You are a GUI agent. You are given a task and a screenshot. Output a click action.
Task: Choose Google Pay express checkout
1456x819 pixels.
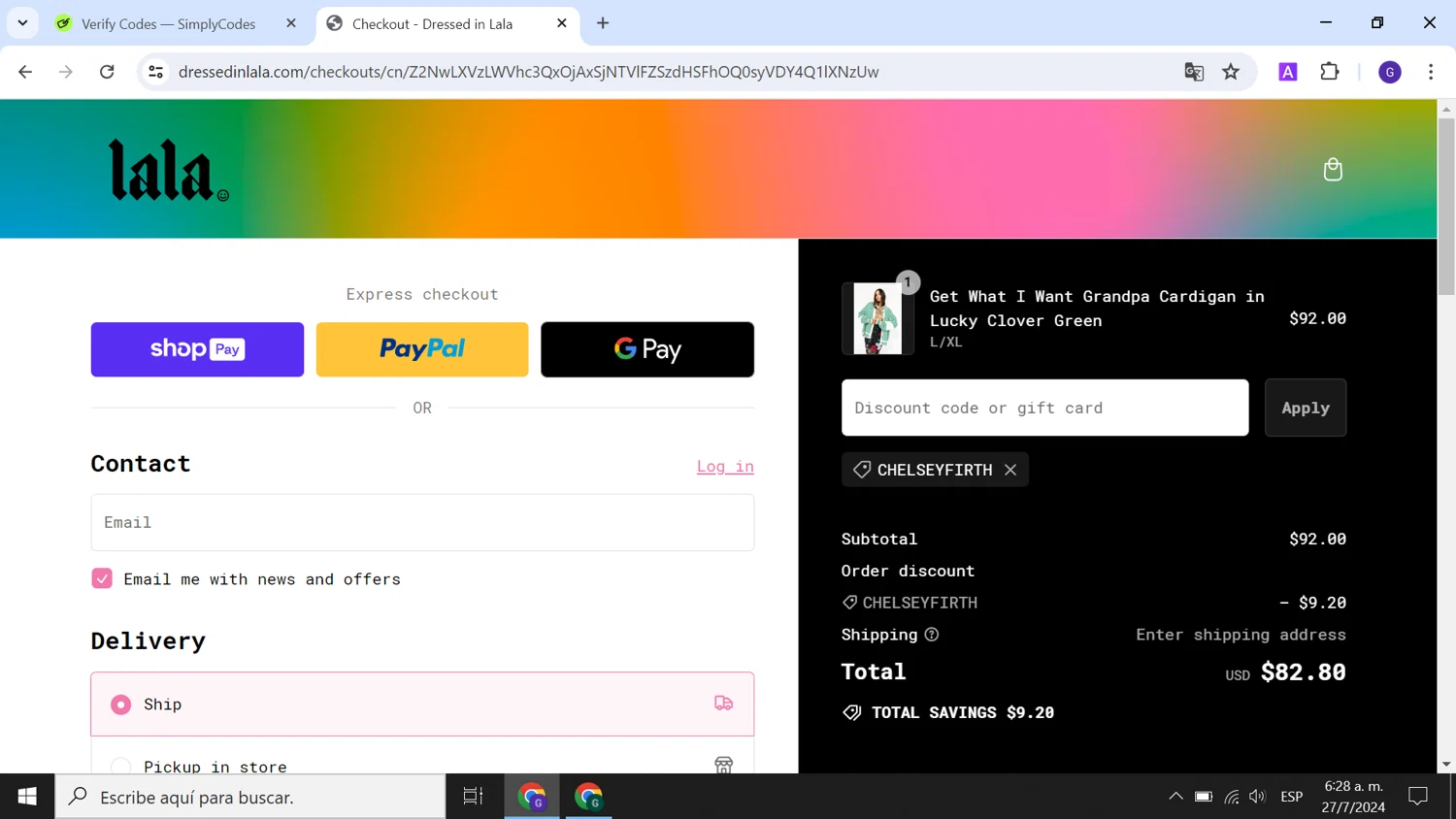(647, 349)
